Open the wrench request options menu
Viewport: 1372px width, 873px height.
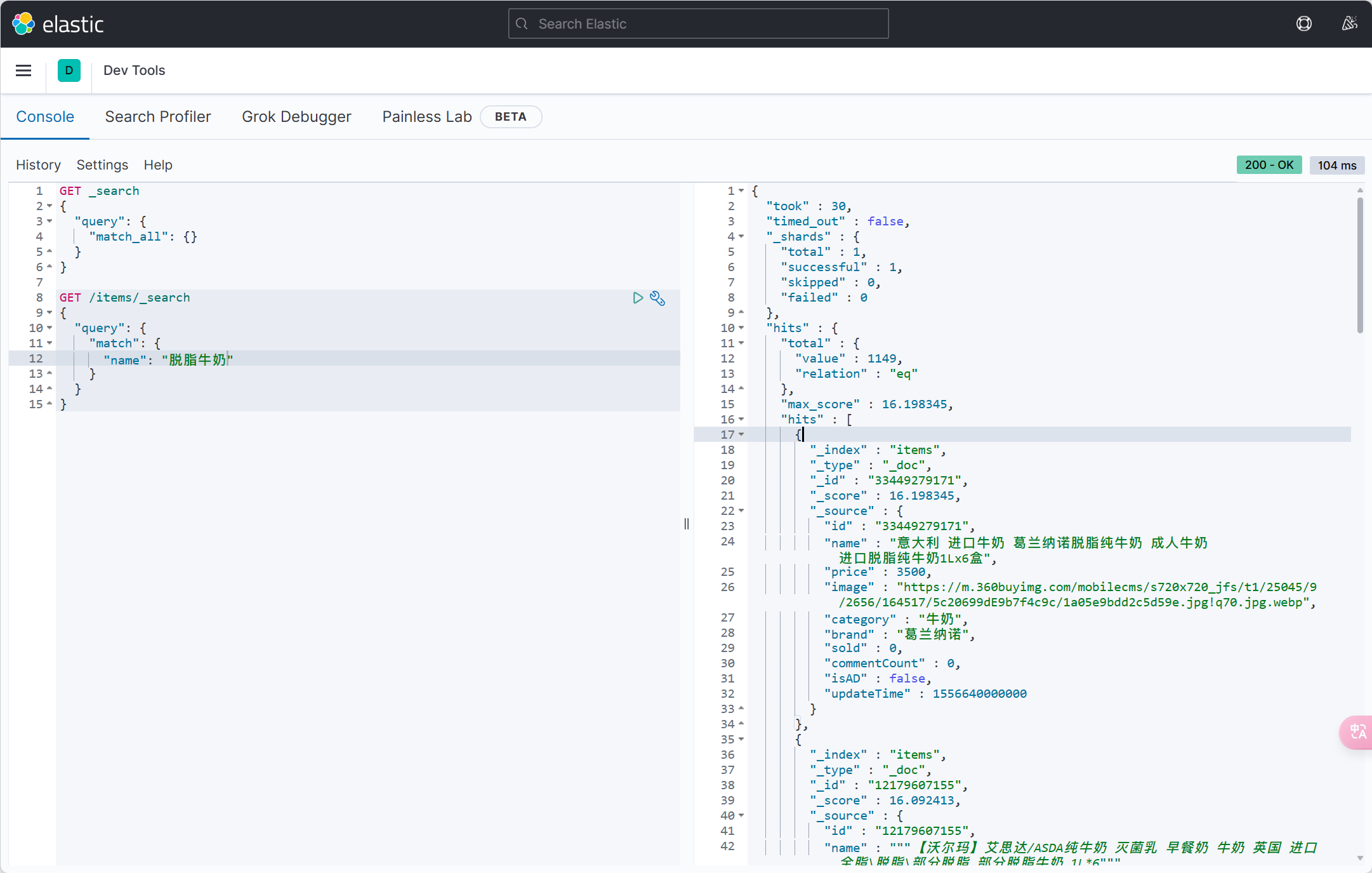pyautogui.click(x=657, y=298)
